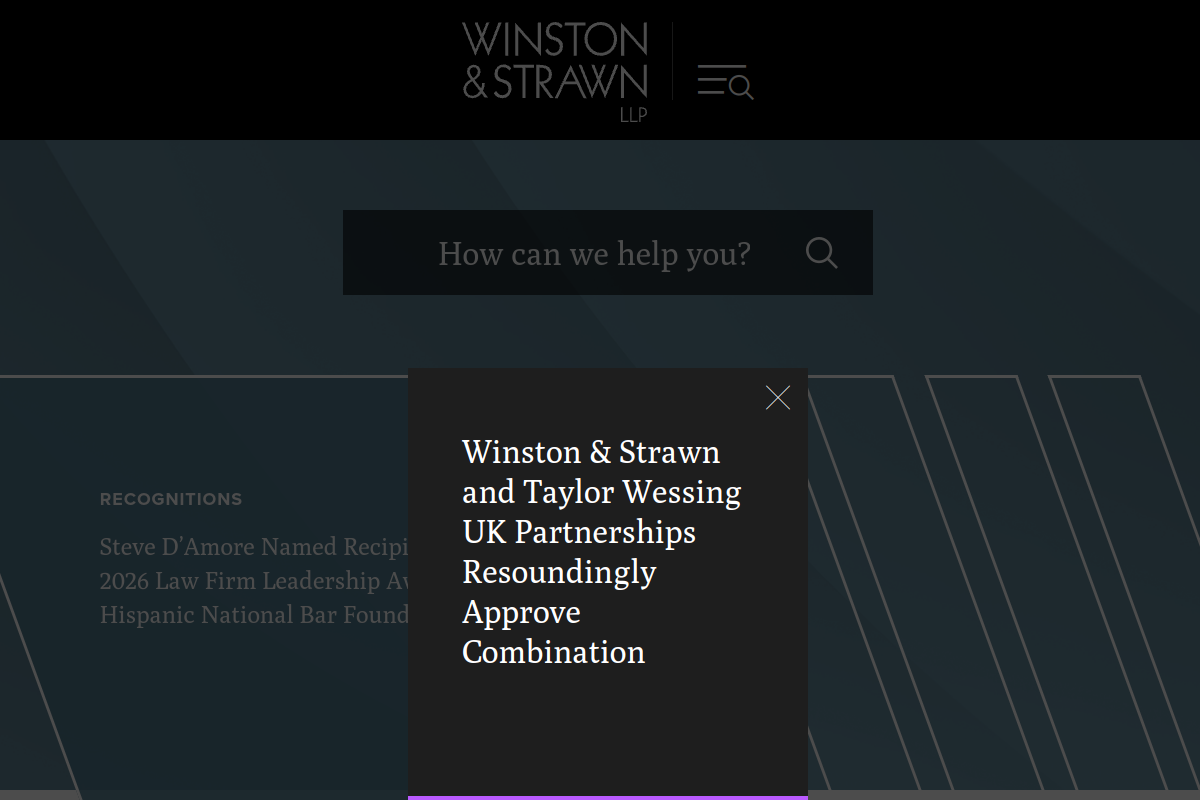Click the purple accent bar under the popup

pyautogui.click(x=607, y=797)
